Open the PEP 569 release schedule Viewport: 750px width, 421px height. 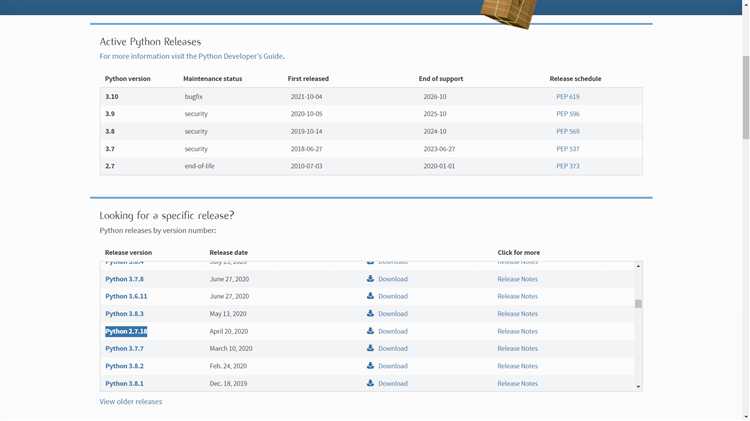tap(568, 131)
